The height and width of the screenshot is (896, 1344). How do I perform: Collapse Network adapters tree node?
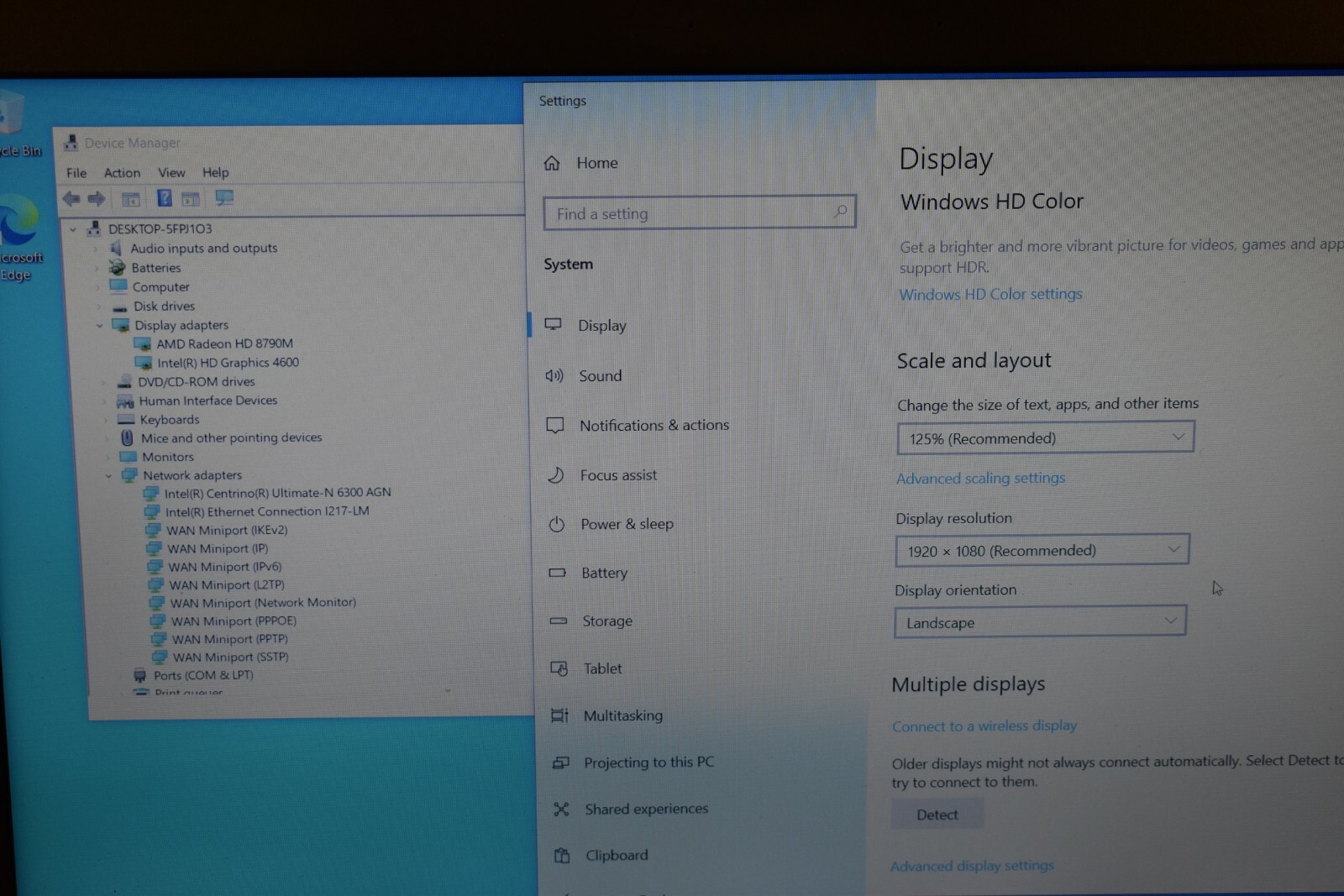tap(108, 476)
